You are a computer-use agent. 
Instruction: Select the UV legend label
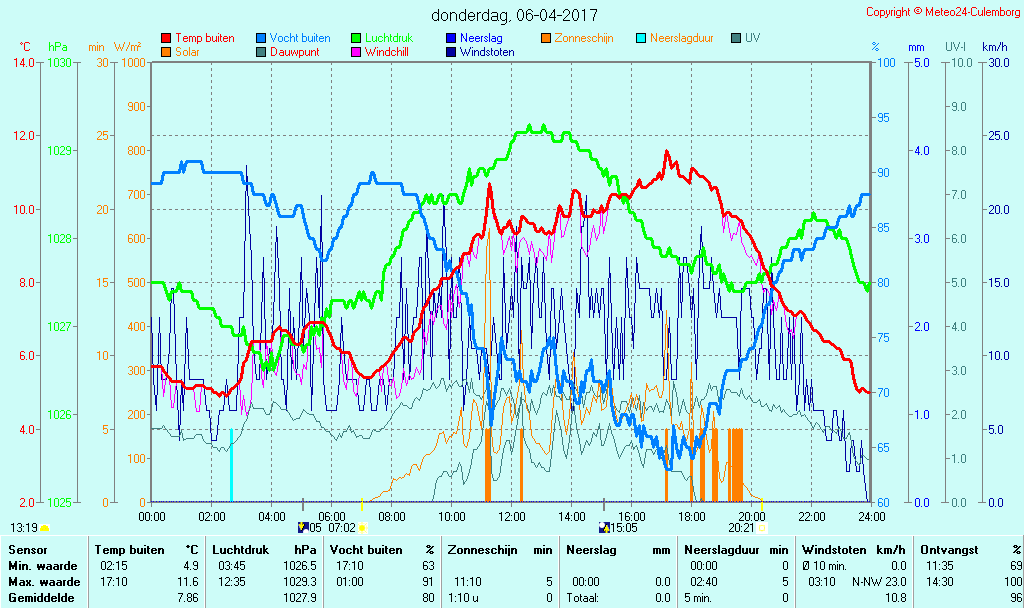click(x=753, y=39)
